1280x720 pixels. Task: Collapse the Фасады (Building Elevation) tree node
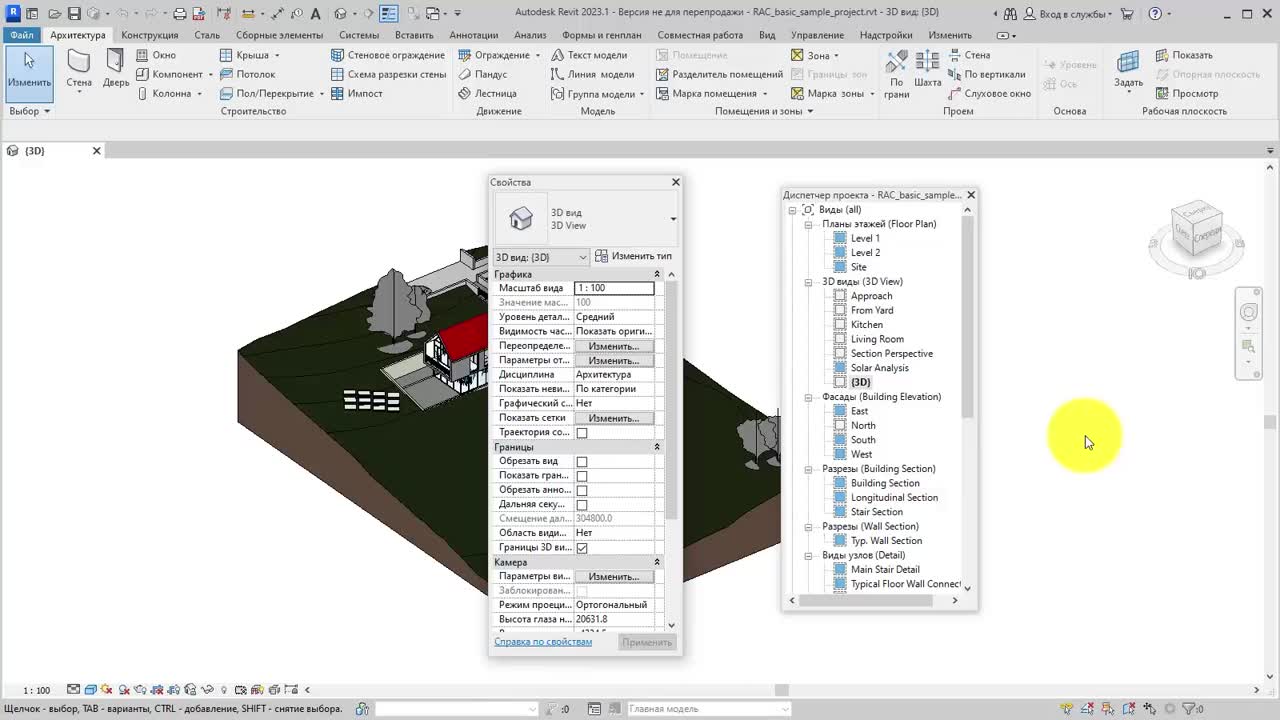[808, 397]
